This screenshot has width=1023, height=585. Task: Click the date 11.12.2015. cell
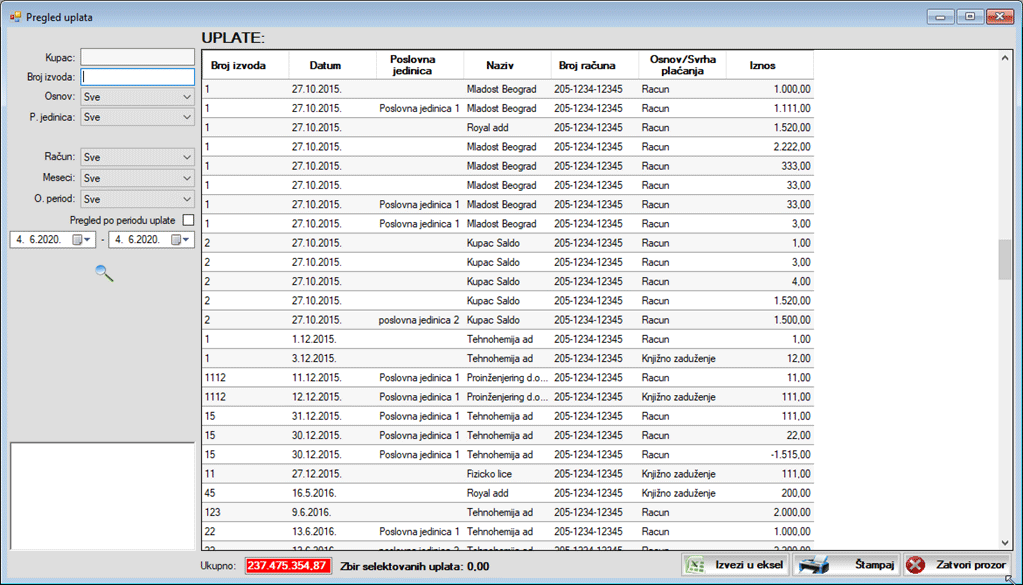tap(332, 378)
